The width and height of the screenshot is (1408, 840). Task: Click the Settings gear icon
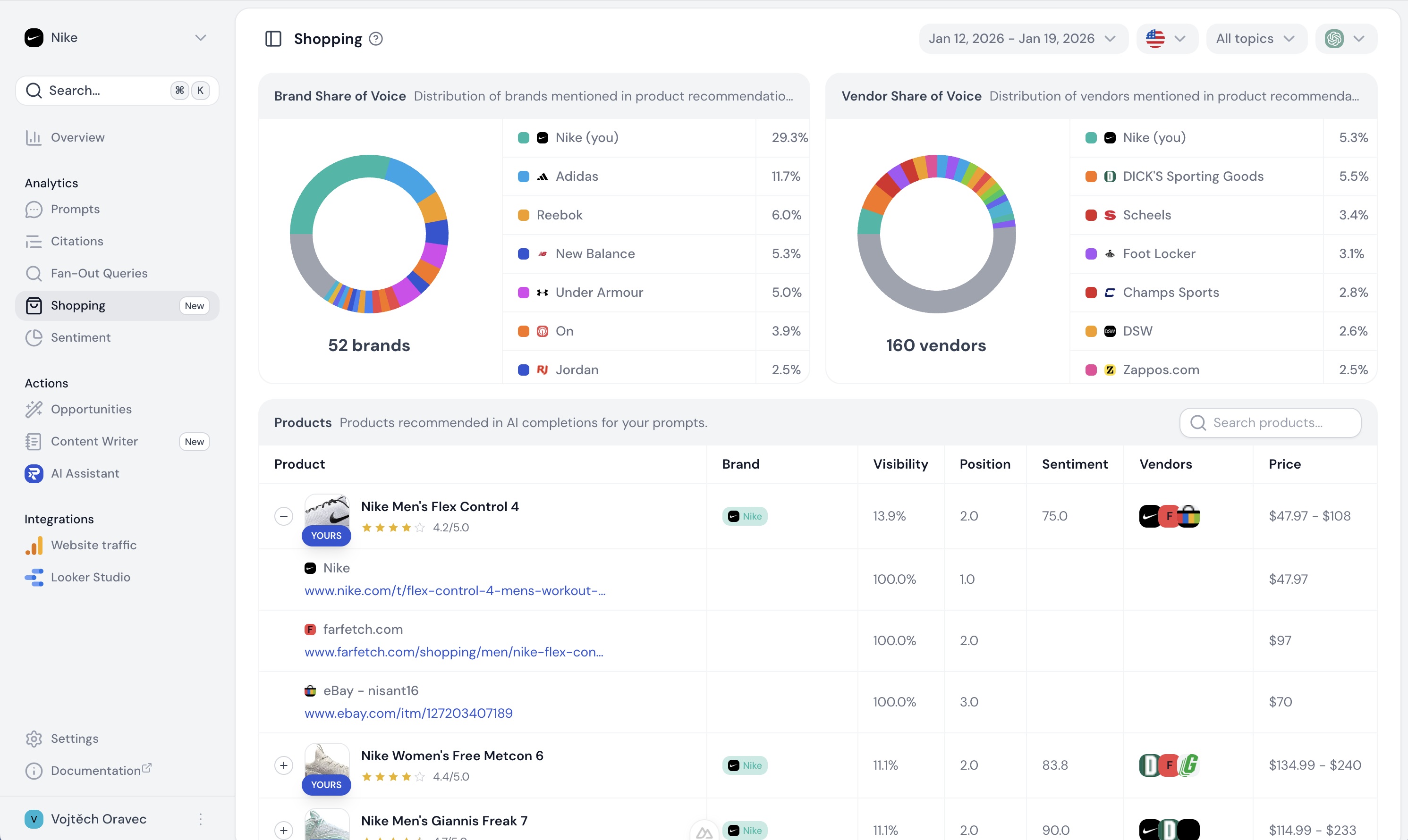click(x=34, y=739)
